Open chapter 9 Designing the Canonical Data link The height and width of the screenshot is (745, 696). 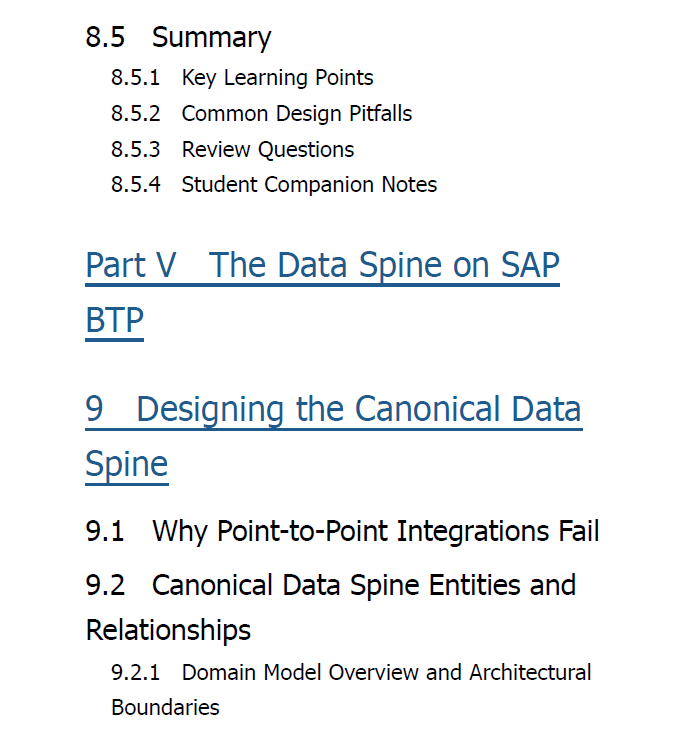pos(334,410)
